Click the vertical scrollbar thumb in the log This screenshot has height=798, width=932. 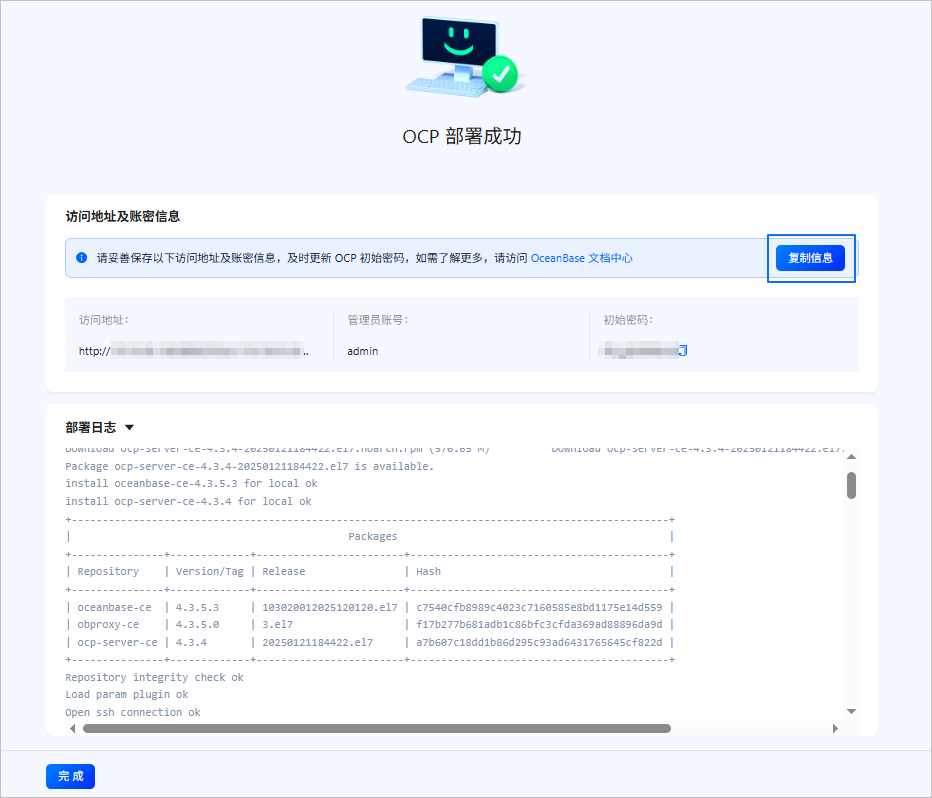(851, 485)
